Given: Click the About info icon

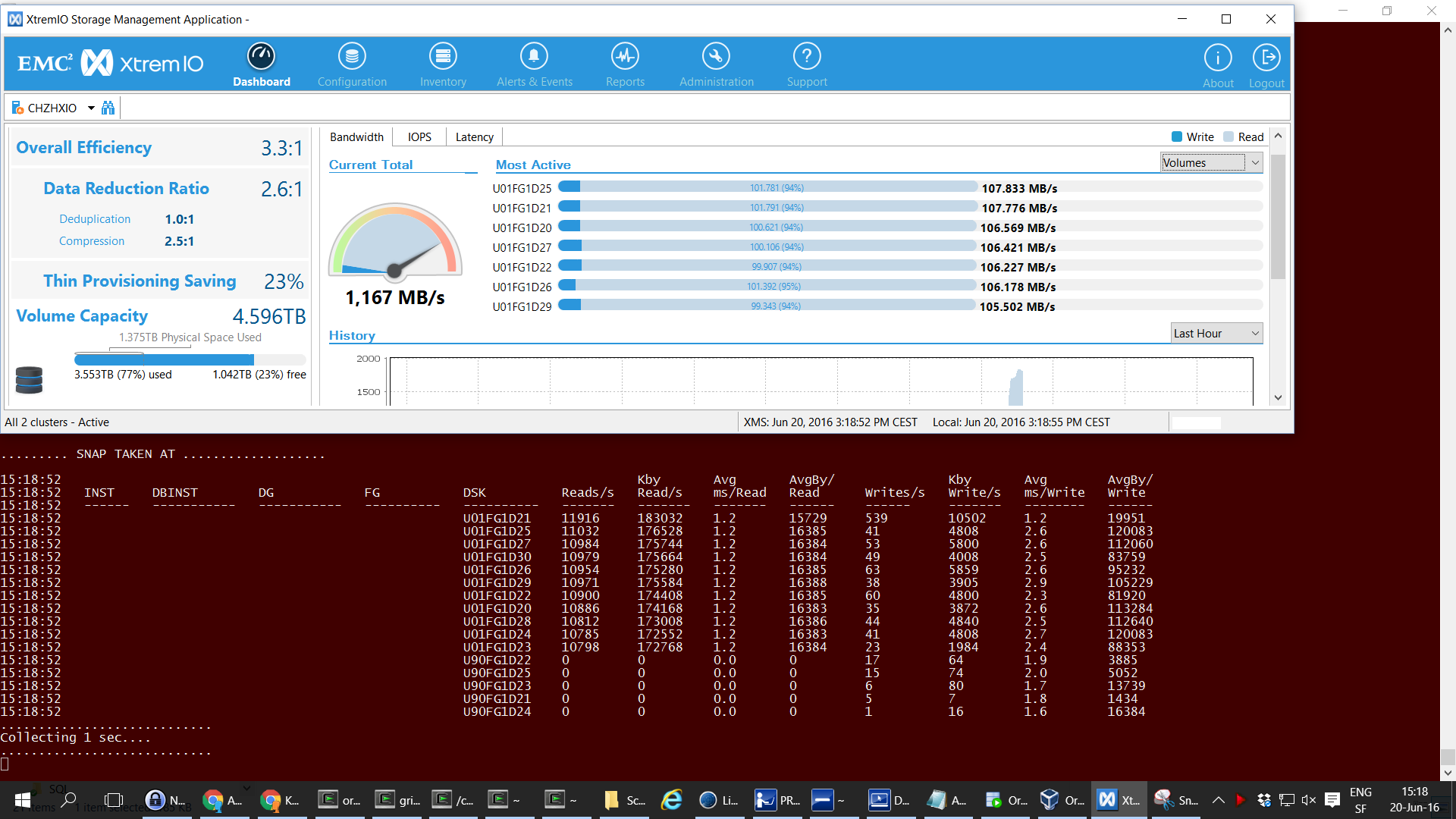Looking at the screenshot, I should [x=1218, y=58].
